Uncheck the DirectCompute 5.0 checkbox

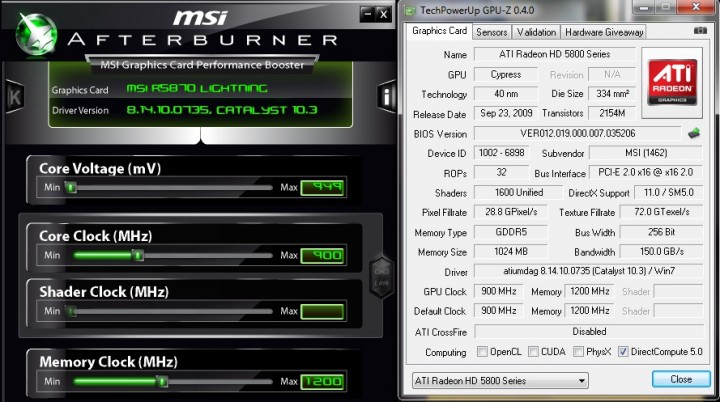623,352
